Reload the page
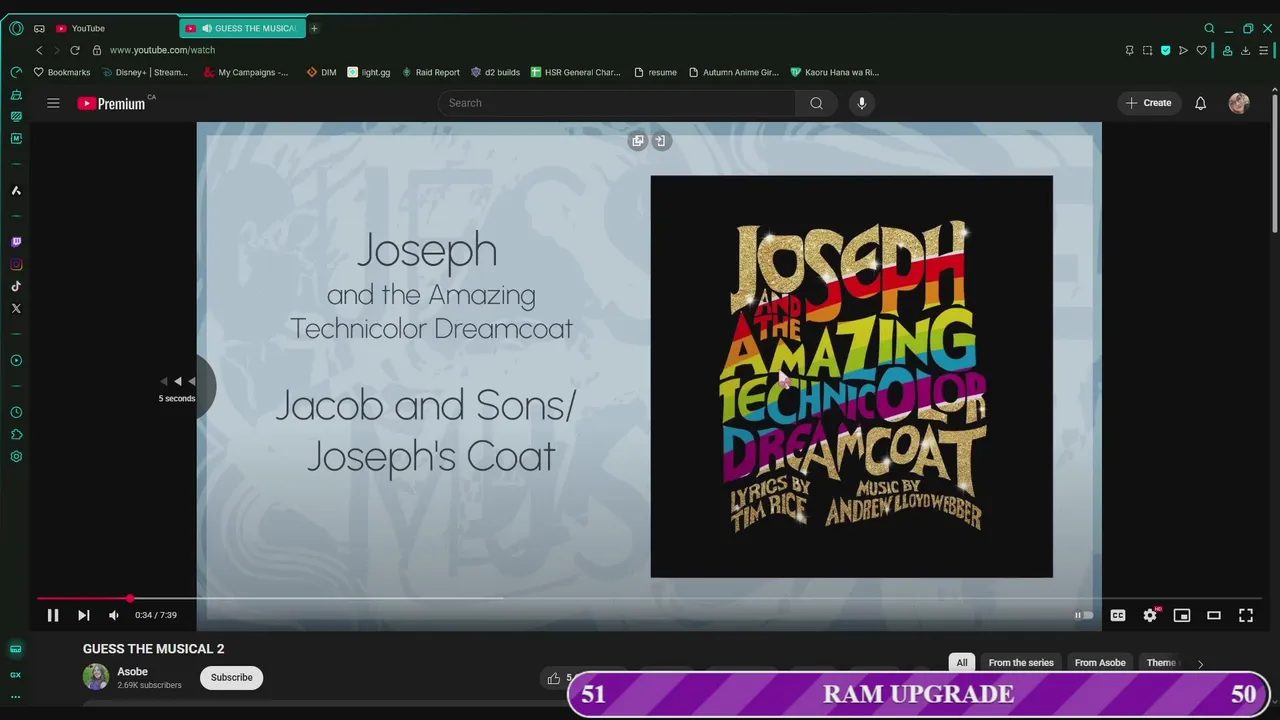Viewport: 1280px width, 720px height. 74,50
